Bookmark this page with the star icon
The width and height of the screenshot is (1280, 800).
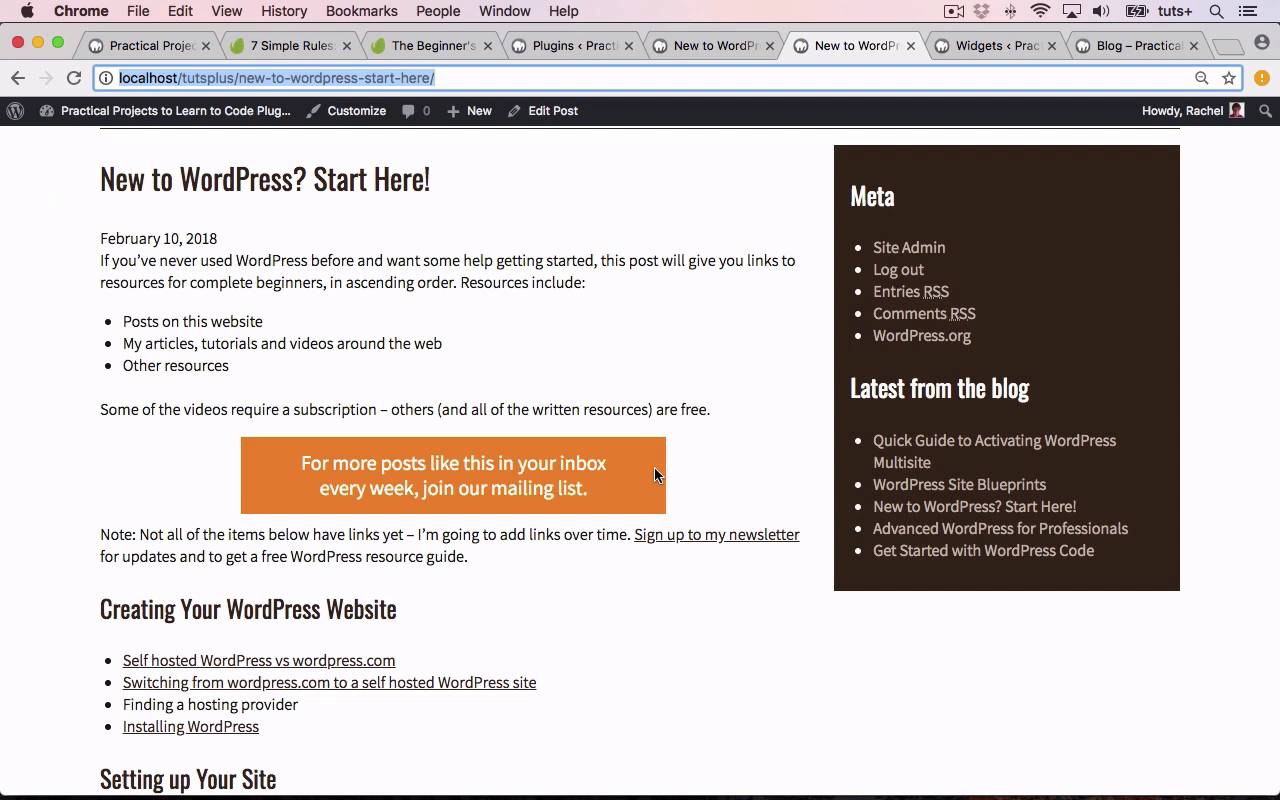[x=1229, y=78]
